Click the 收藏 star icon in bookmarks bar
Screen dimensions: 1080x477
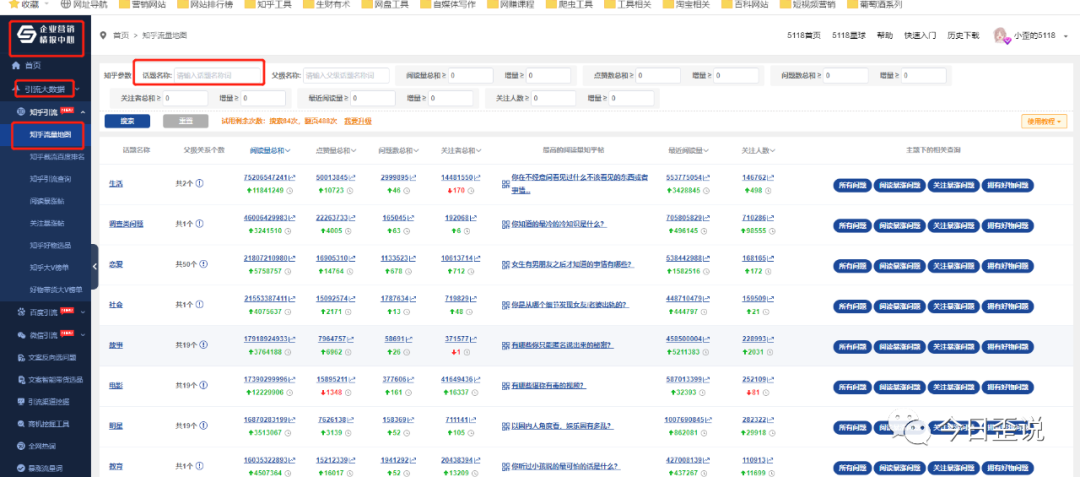click(14, 4)
